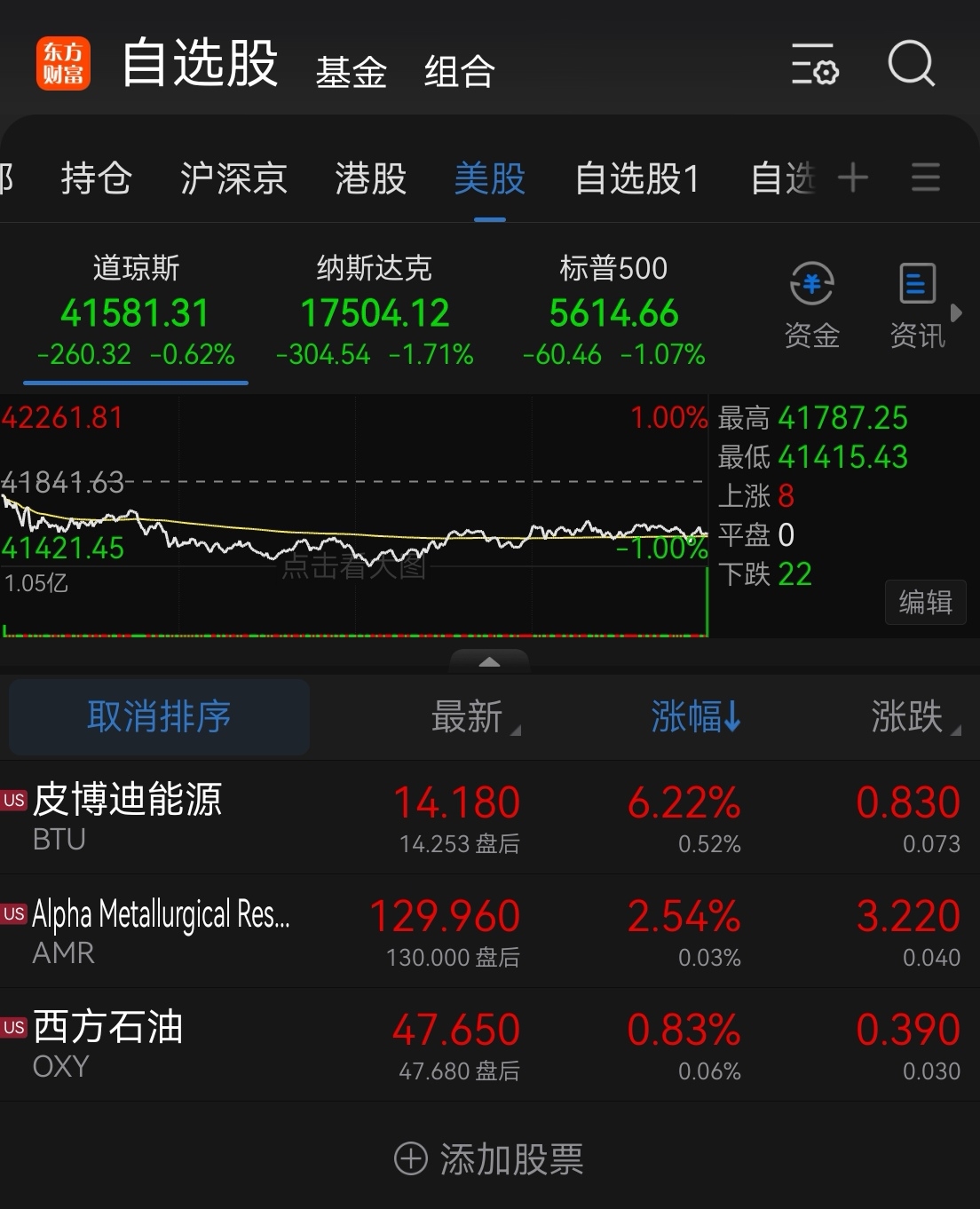Viewport: 980px width, 1209px height.
Task: Switch to the 基金 tab
Action: point(352,72)
